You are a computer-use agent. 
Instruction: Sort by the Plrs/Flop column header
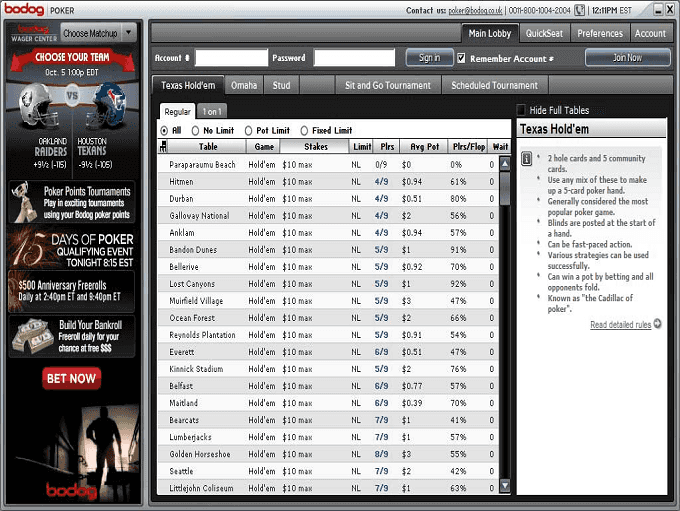click(x=468, y=147)
